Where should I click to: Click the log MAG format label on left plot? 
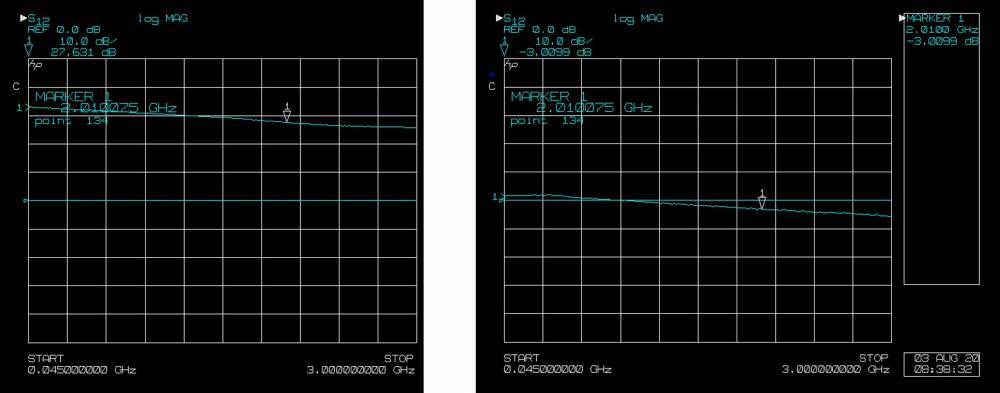coord(163,19)
